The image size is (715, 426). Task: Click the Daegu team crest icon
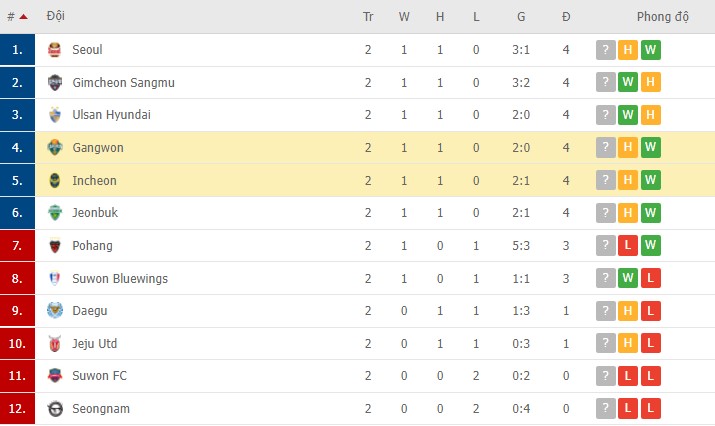click(55, 311)
